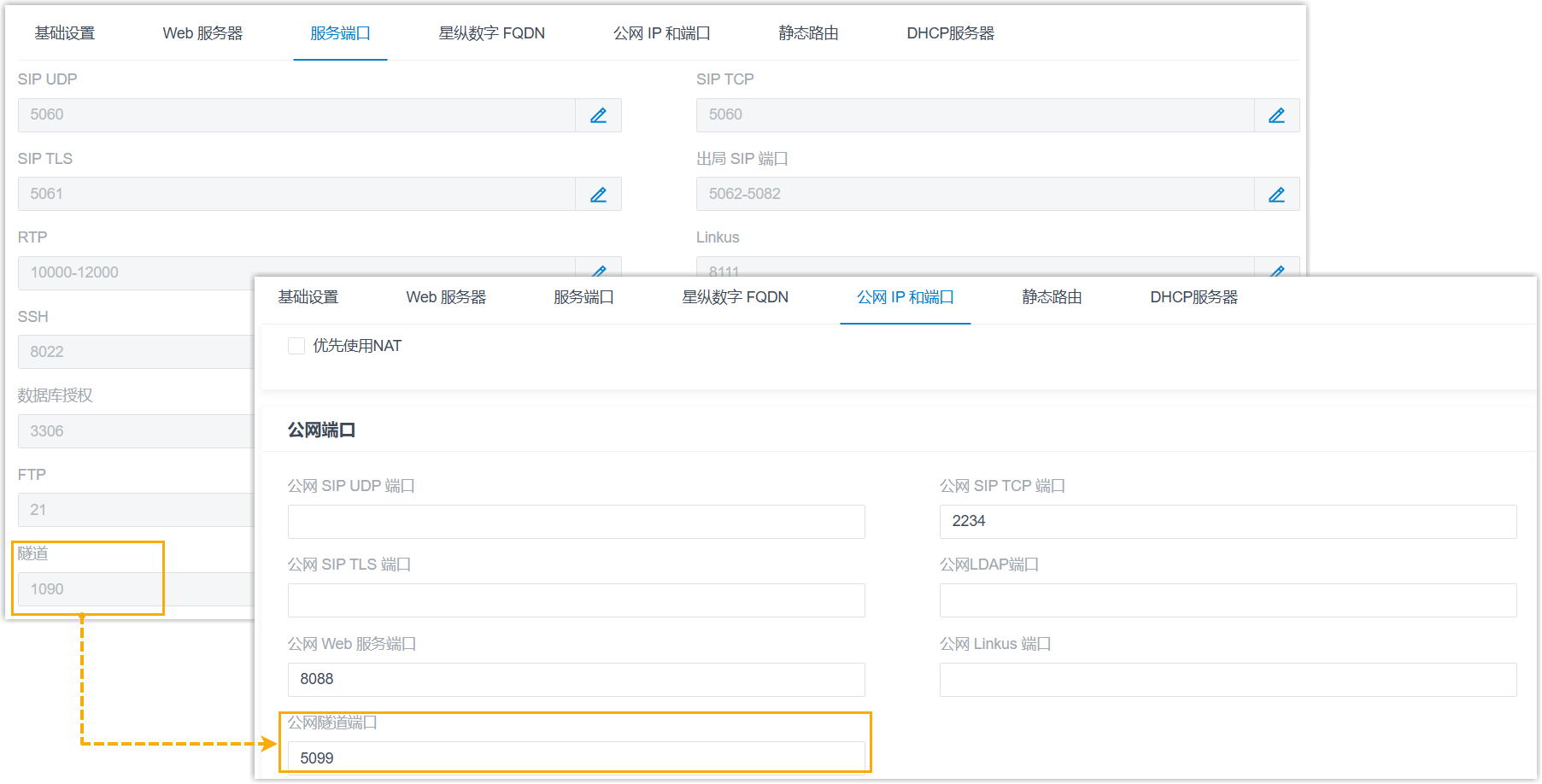Open 星纵数字 FQDN tab in front panel
Image resolution: width=1542 pixels, height=784 pixels.
735,297
